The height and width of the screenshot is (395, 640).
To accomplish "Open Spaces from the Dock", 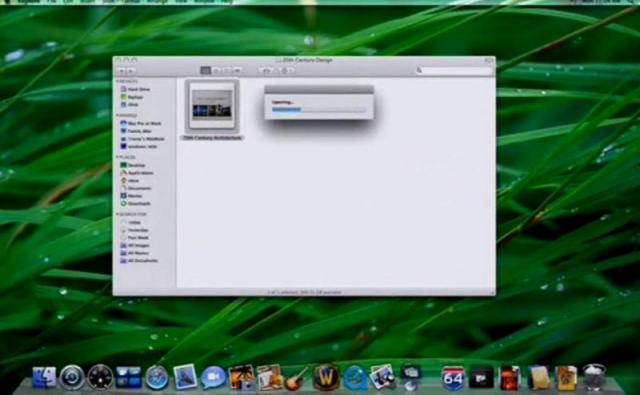I will (128, 377).
